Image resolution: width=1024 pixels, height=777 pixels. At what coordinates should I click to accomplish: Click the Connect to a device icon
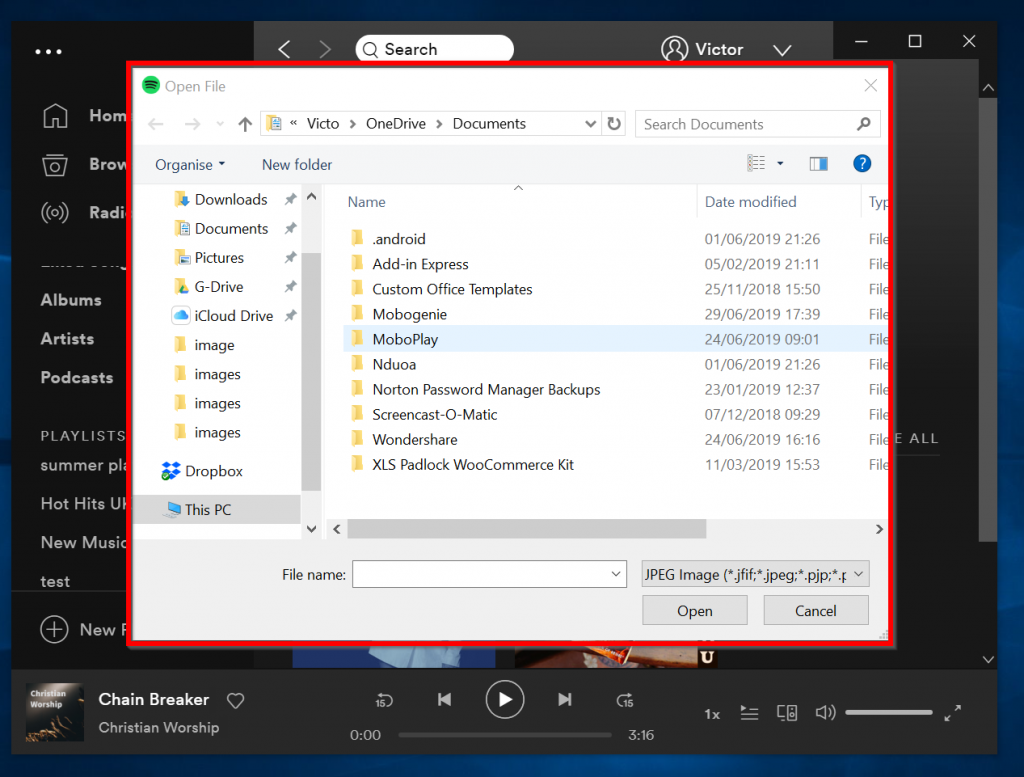pos(787,712)
